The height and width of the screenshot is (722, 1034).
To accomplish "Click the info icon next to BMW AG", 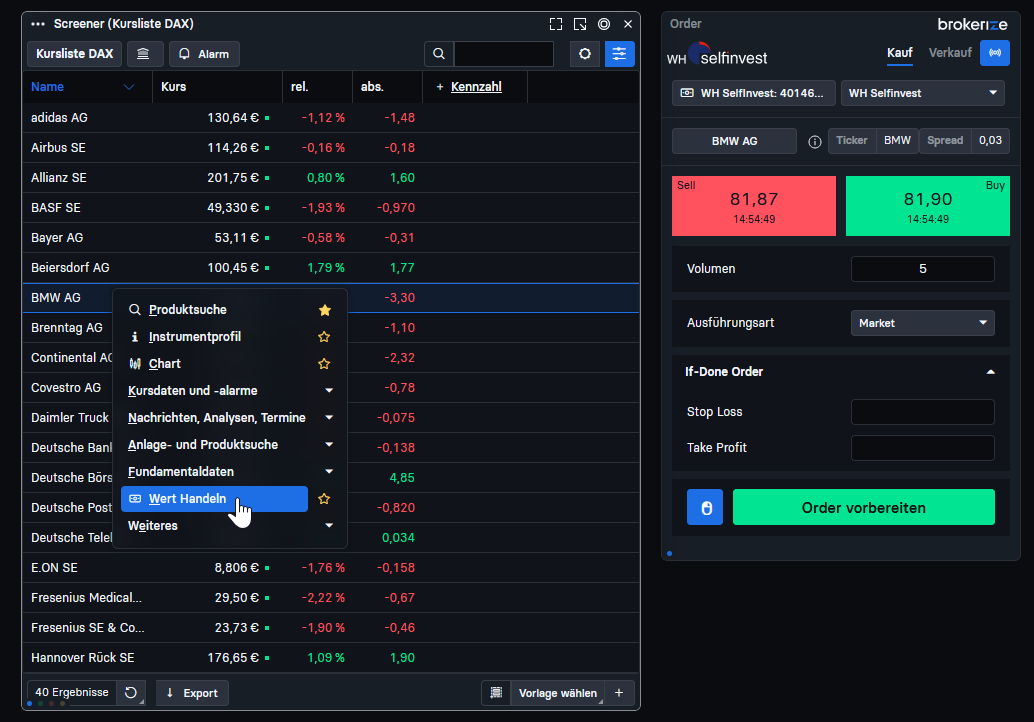I will pos(814,142).
